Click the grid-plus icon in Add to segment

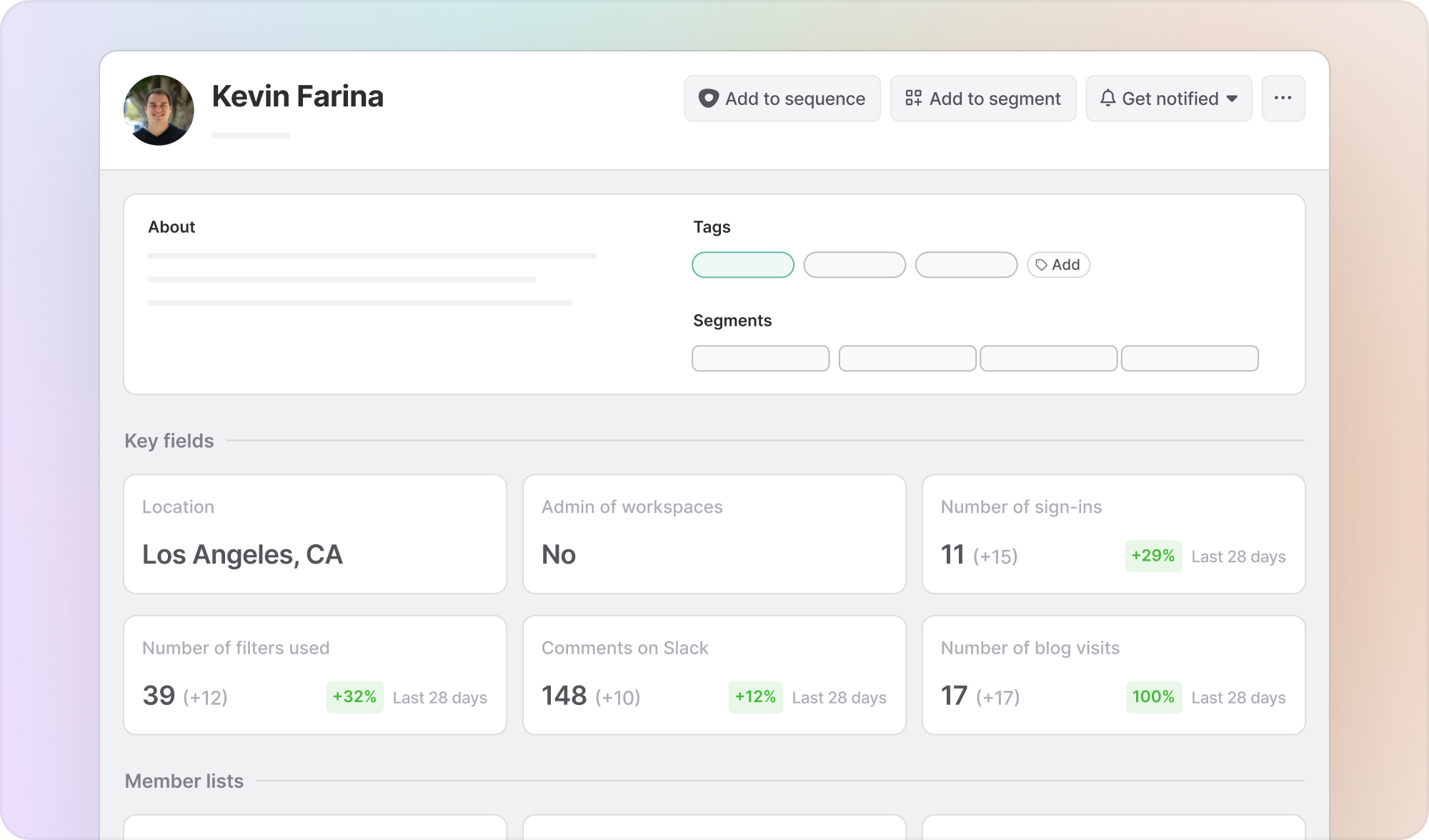pos(913,99)
